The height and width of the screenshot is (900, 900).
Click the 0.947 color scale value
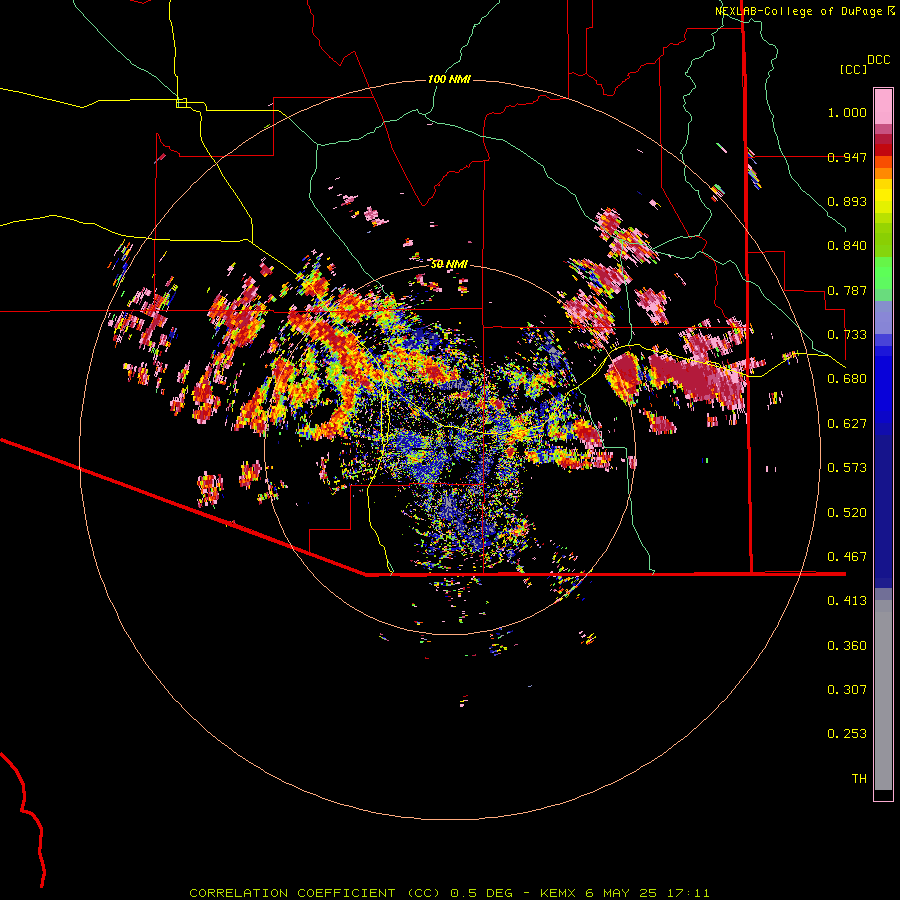(847, 157)
